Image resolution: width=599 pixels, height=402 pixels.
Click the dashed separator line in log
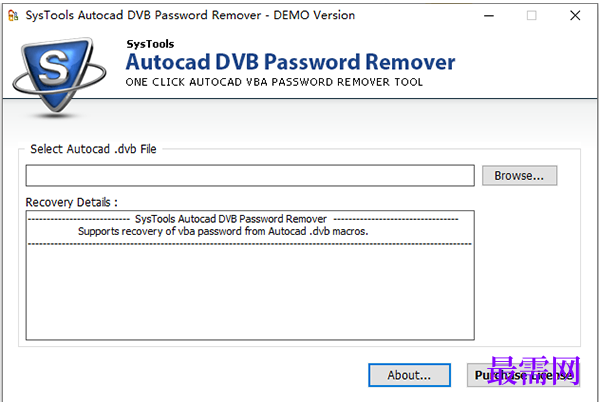250,244
